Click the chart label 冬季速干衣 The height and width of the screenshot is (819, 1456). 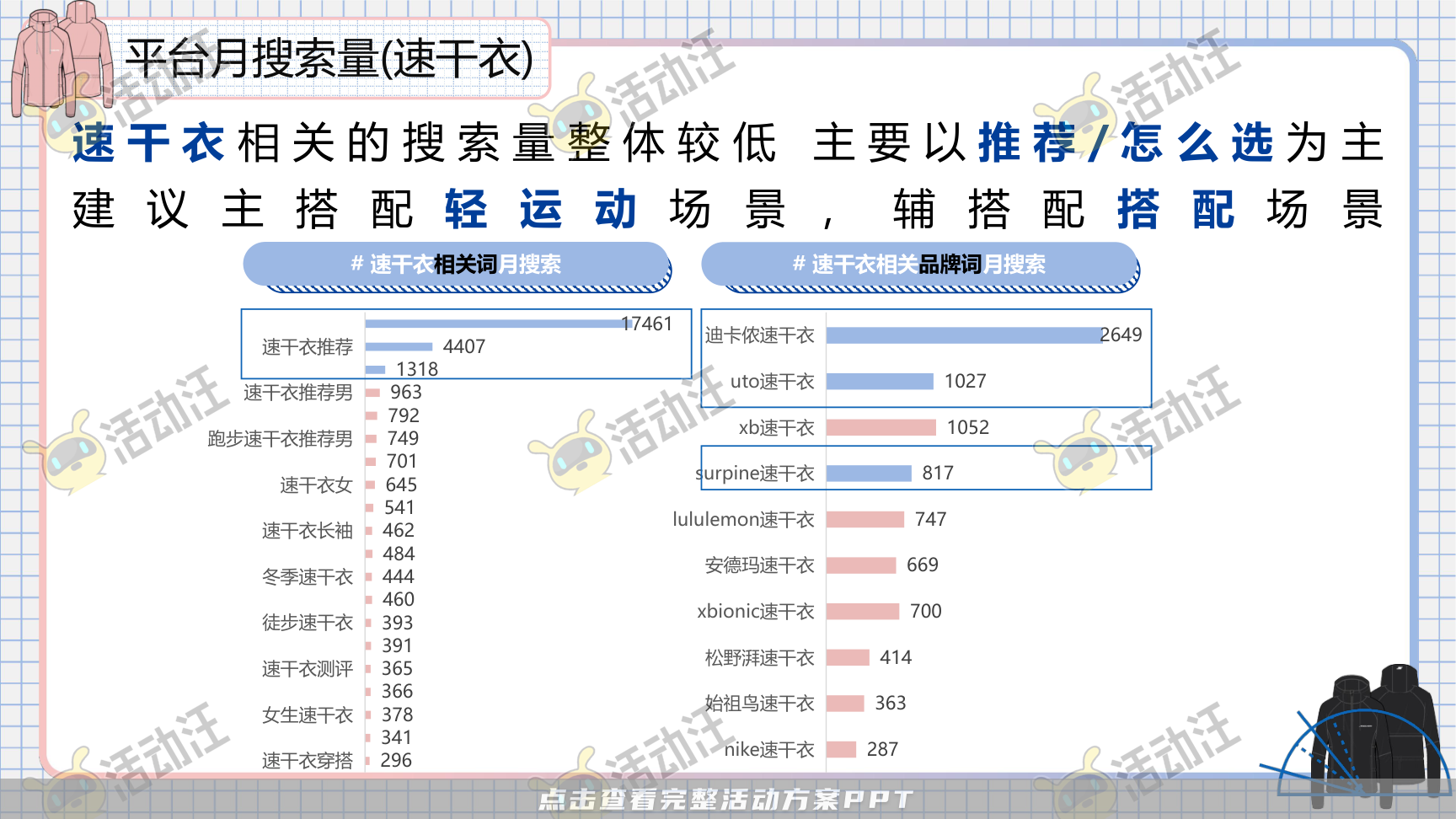307,577
